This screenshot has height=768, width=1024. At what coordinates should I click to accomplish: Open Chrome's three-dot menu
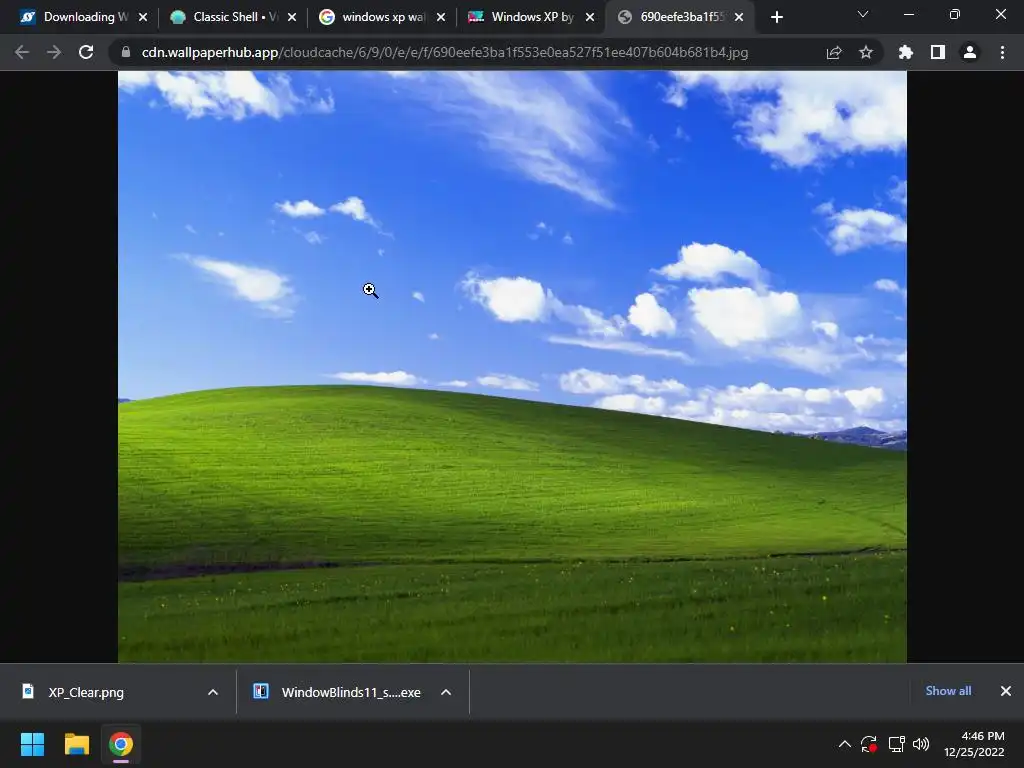1002,52
